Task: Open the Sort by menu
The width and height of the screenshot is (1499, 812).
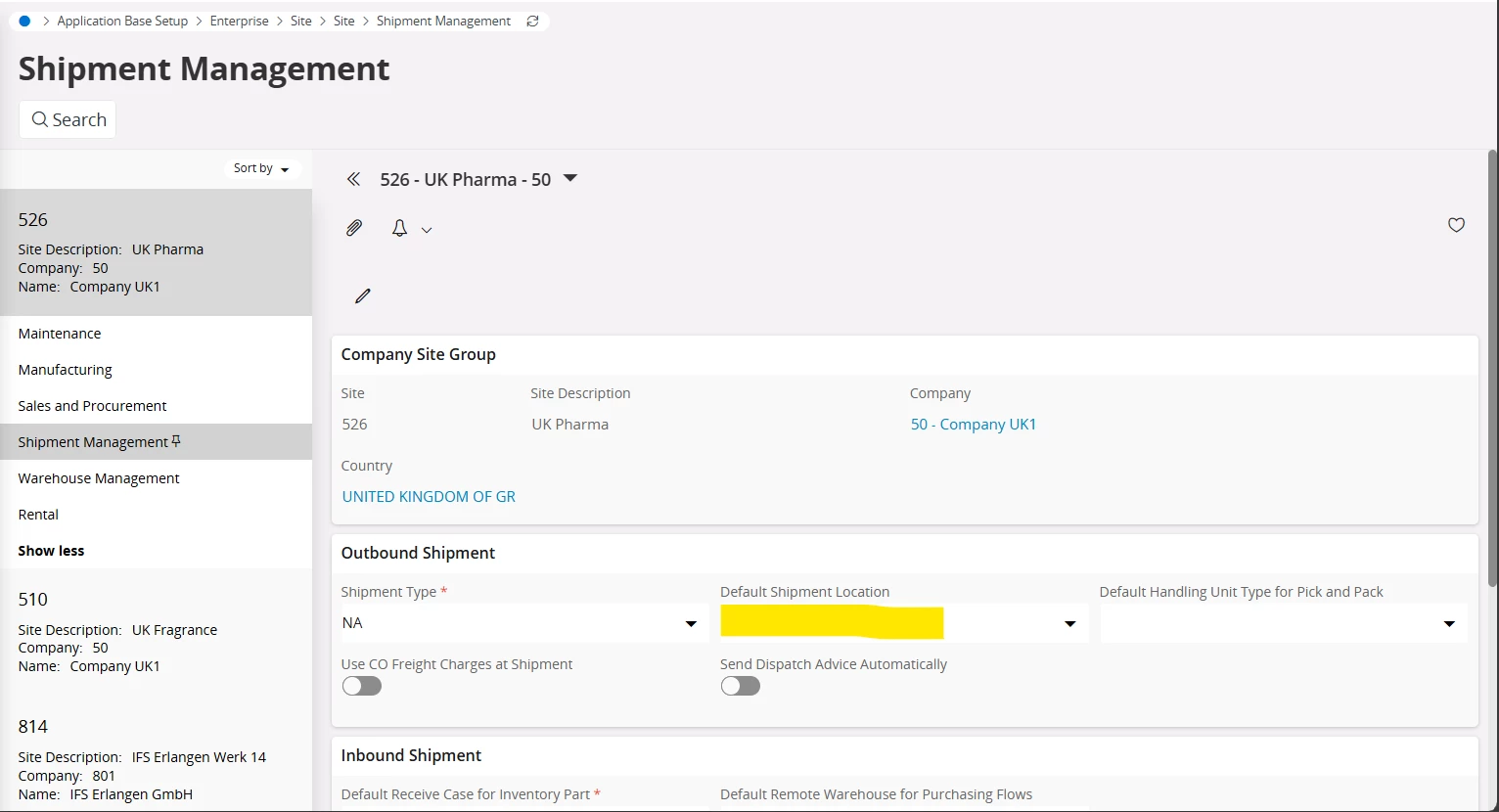Action: pyautogui.click(x=261, y=168)
